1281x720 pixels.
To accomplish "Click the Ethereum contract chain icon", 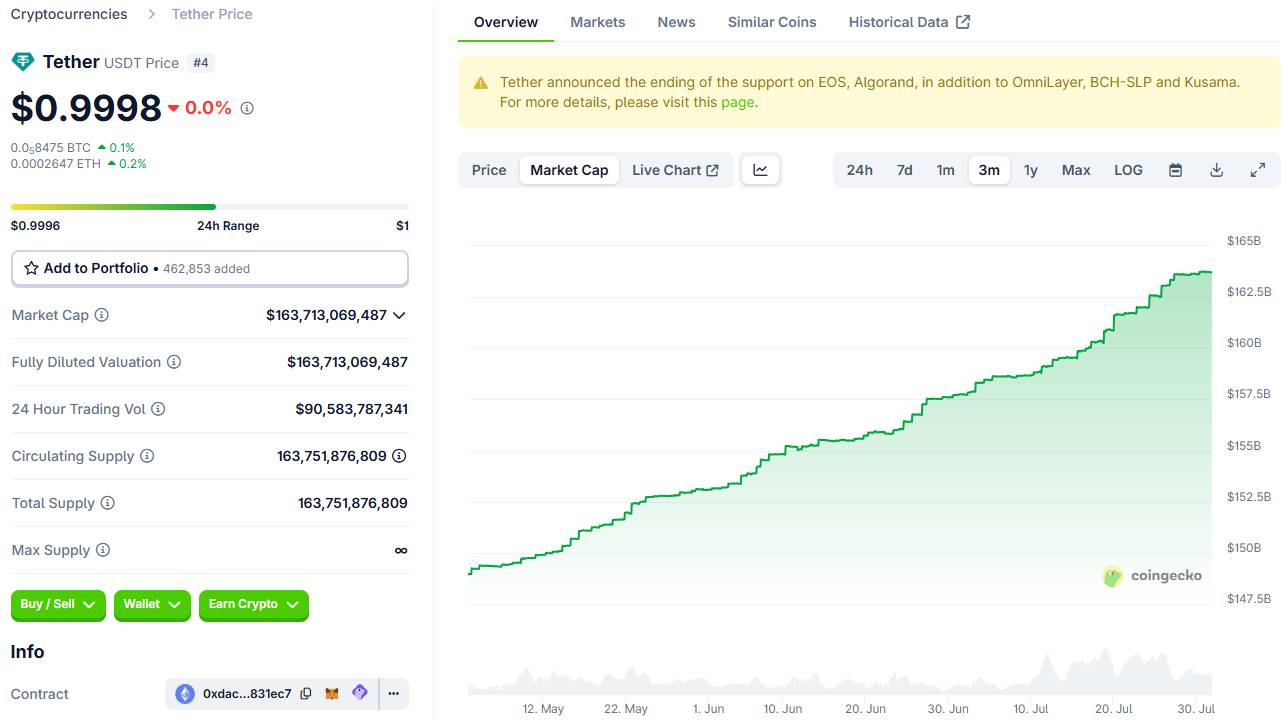I will 185,694.
